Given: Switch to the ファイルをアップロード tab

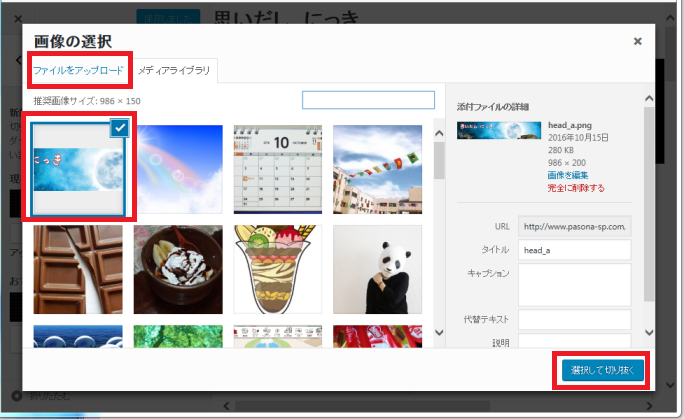Looking at the screenshot, I should (x=77, y=71).
